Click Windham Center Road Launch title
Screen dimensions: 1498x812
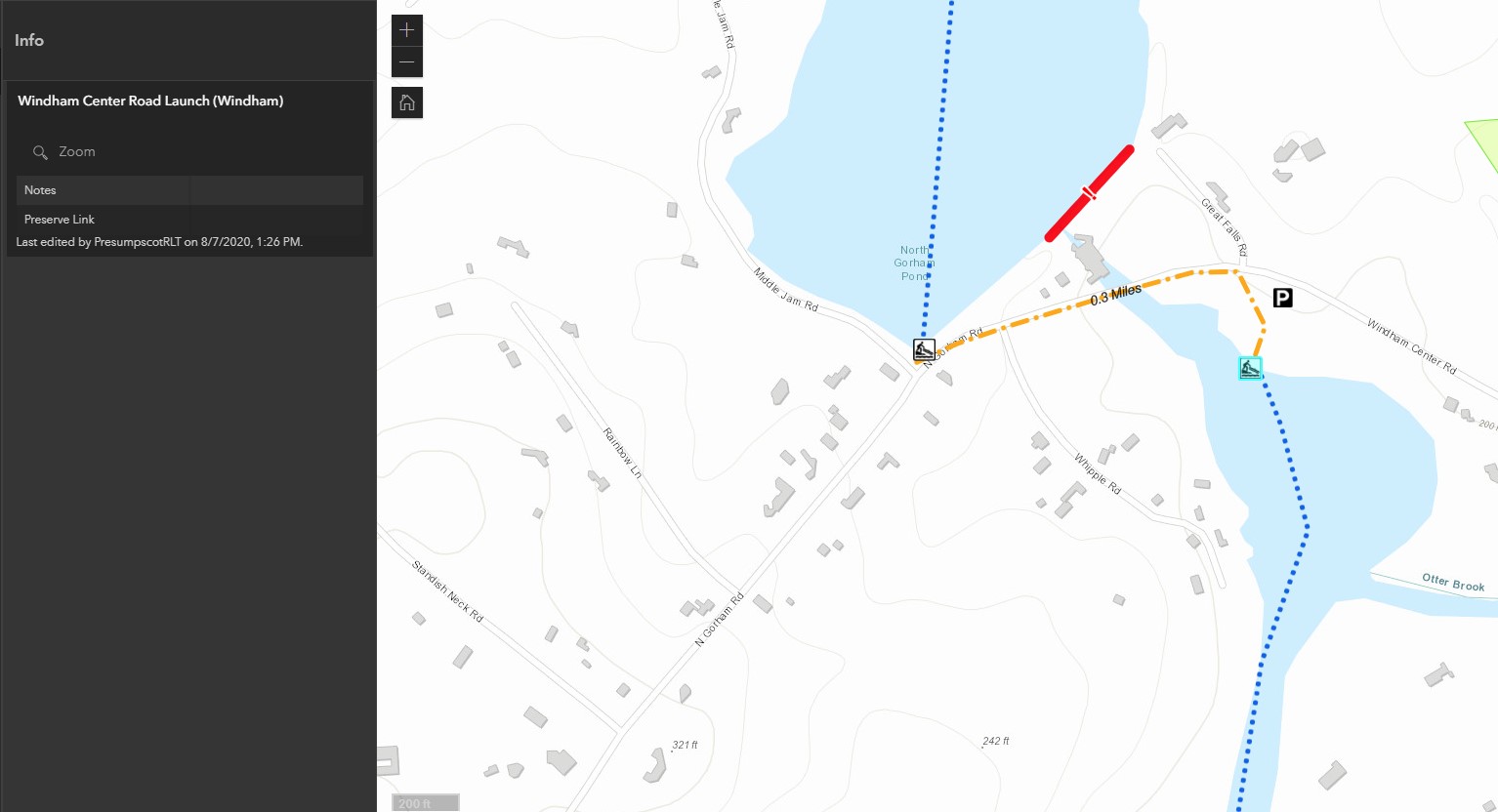(150, 101)
